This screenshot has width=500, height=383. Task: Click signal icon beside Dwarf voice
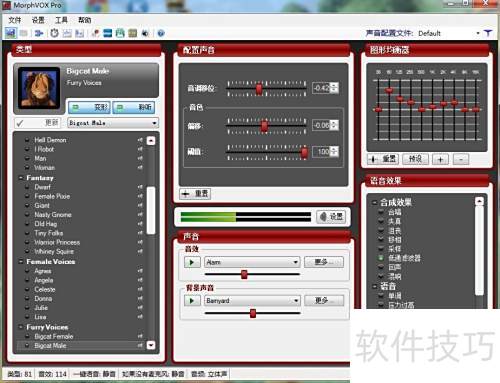(x=140, y=187)
